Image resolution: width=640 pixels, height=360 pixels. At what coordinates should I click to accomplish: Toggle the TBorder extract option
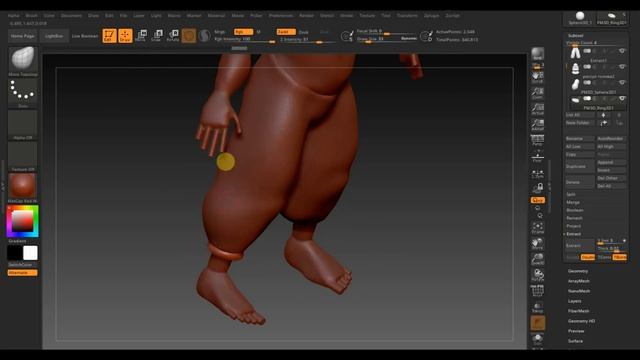pyautogui.click(x=619, y=257)
